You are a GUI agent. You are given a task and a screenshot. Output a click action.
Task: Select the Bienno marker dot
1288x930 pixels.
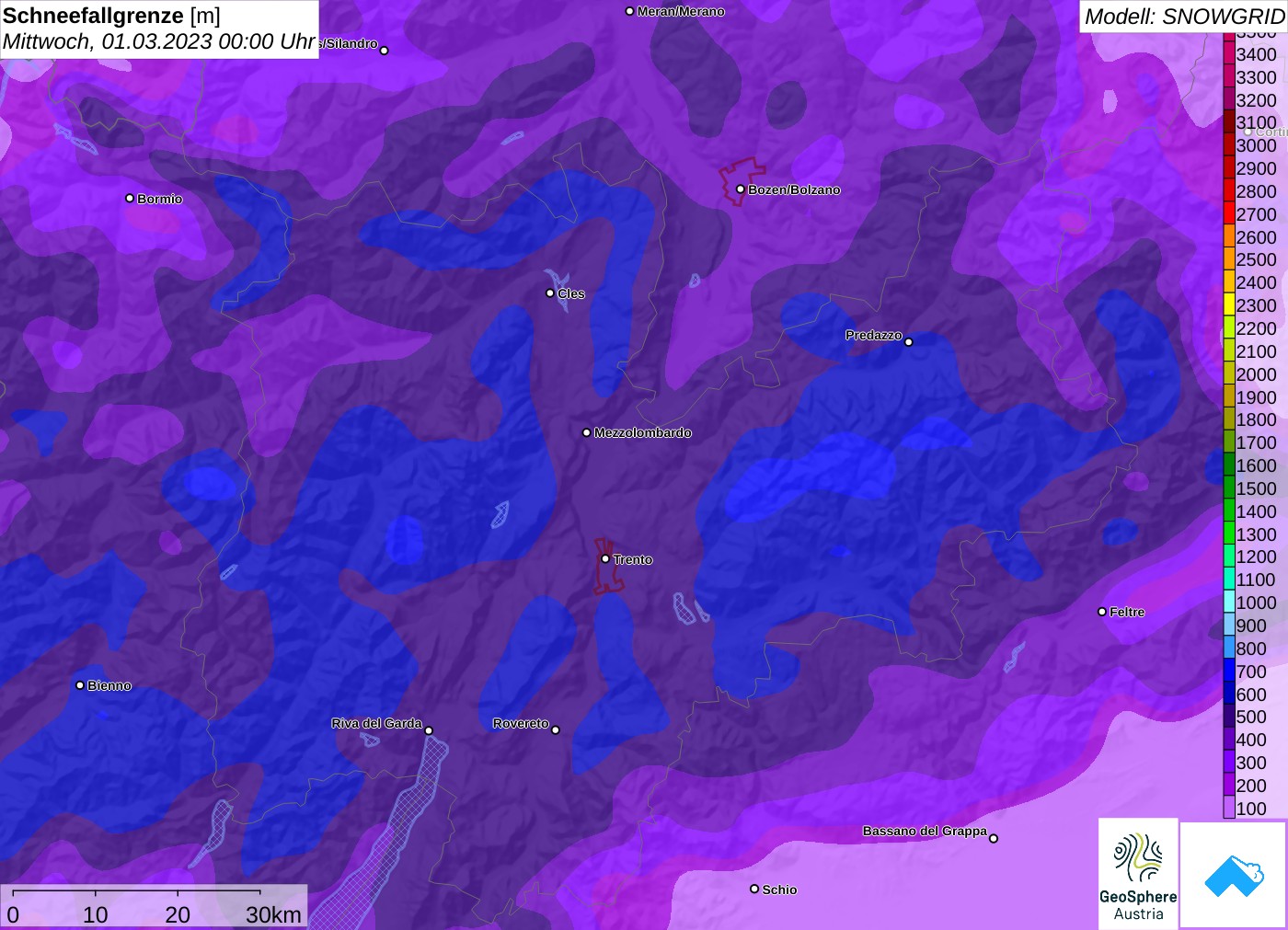[80, 685]
